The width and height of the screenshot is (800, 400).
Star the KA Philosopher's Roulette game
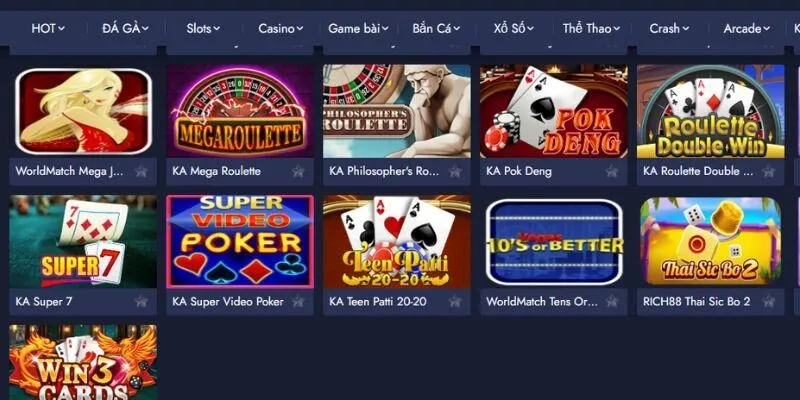click(x=455, y=171)
